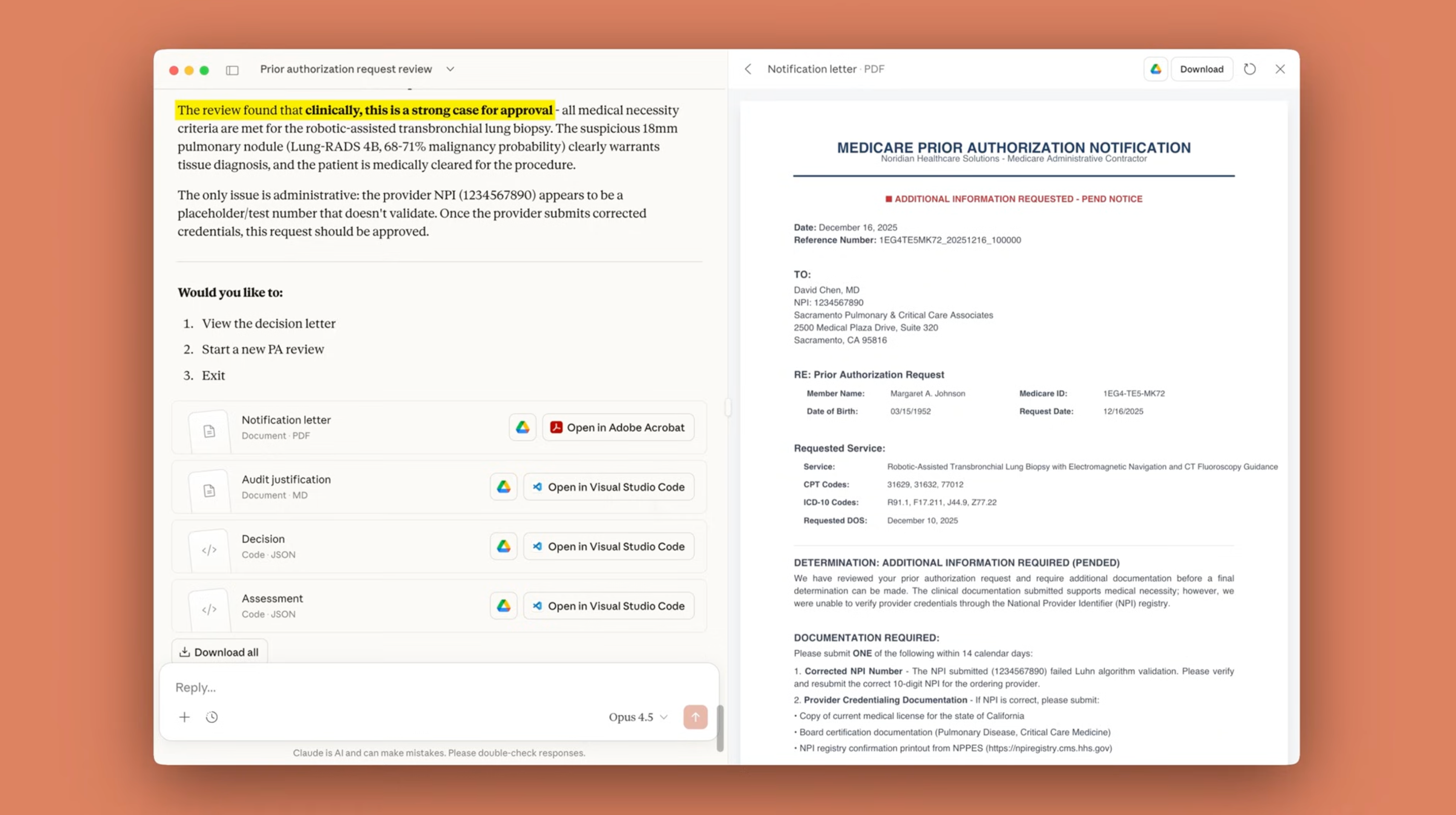This screenshot has width=1456, height=815.
Task: Click Google Drive icon in PDF header
Action: pyautogui.click(x=1155, y=69)
